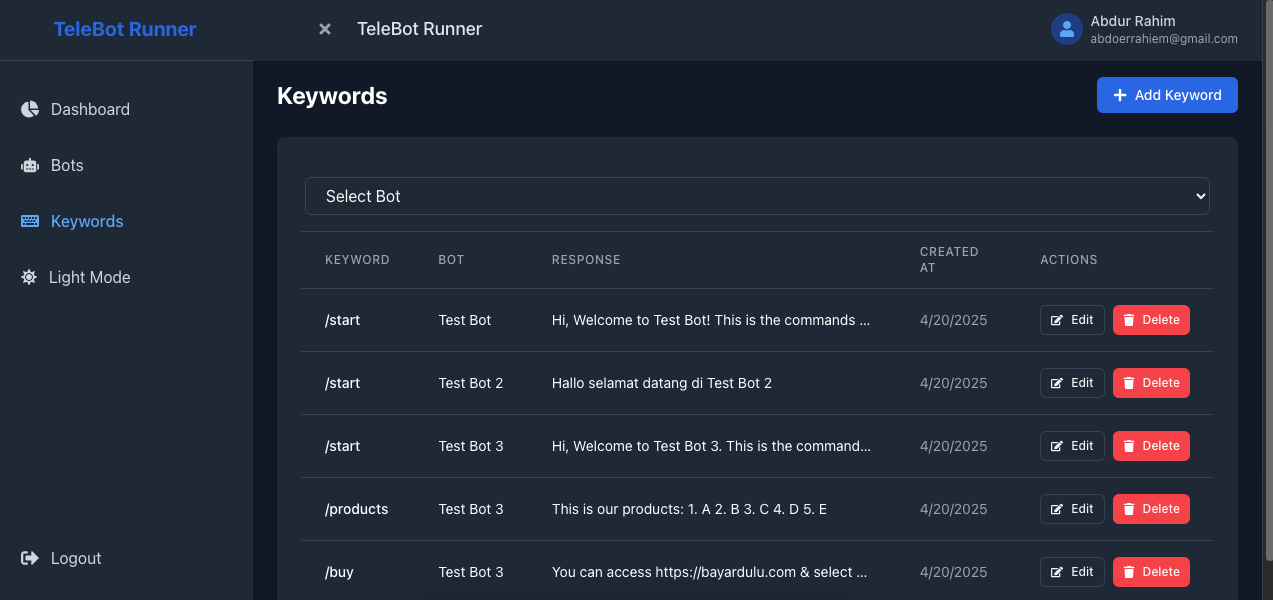This screenshot has height=600, width=1273.
Task: Click the trash icon for /products keyword
Action: [1129, 509]
